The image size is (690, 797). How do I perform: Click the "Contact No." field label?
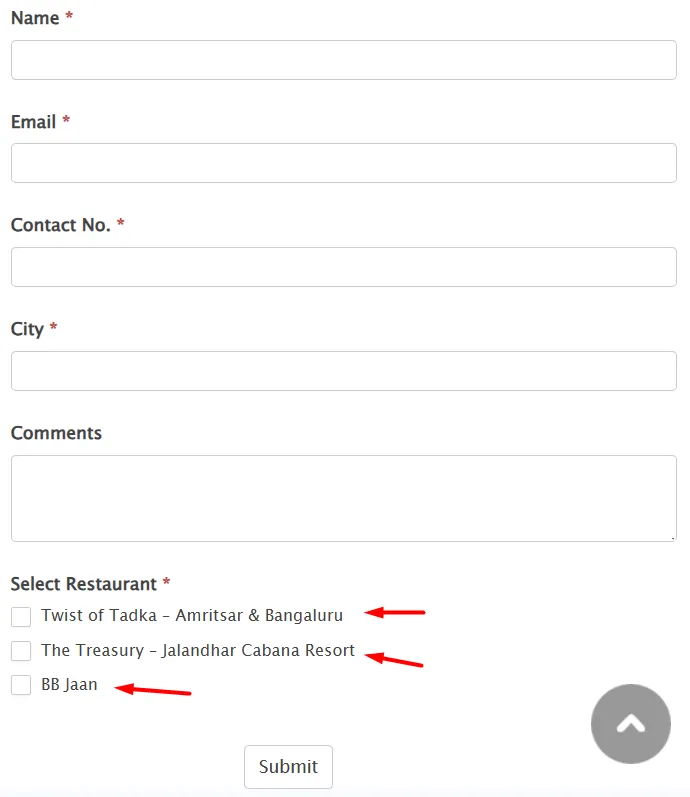coord(61,225)
